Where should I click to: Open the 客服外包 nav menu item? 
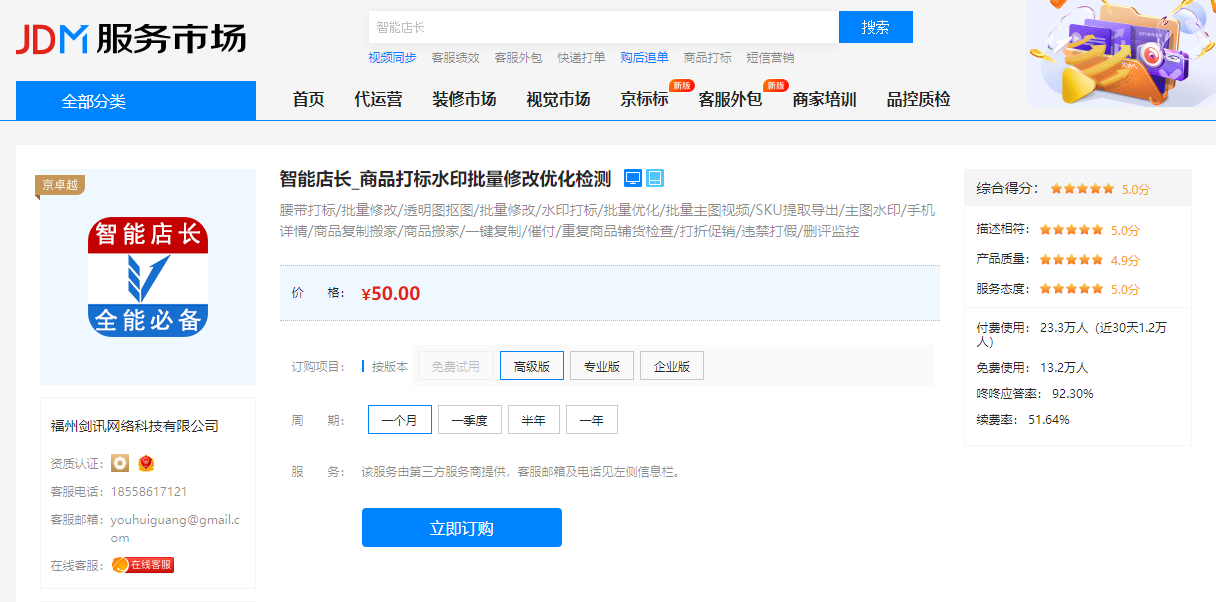[730, 100]
